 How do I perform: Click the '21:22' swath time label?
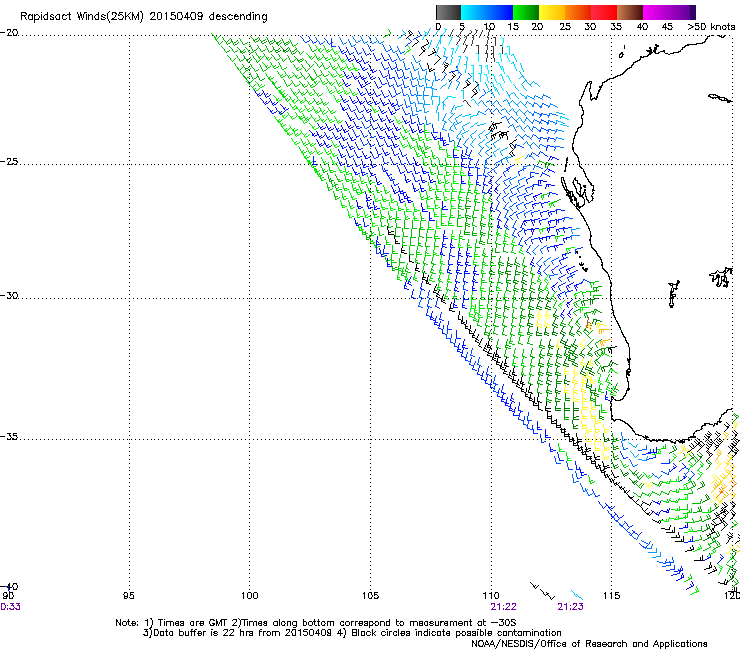click(x=504, y=607)
